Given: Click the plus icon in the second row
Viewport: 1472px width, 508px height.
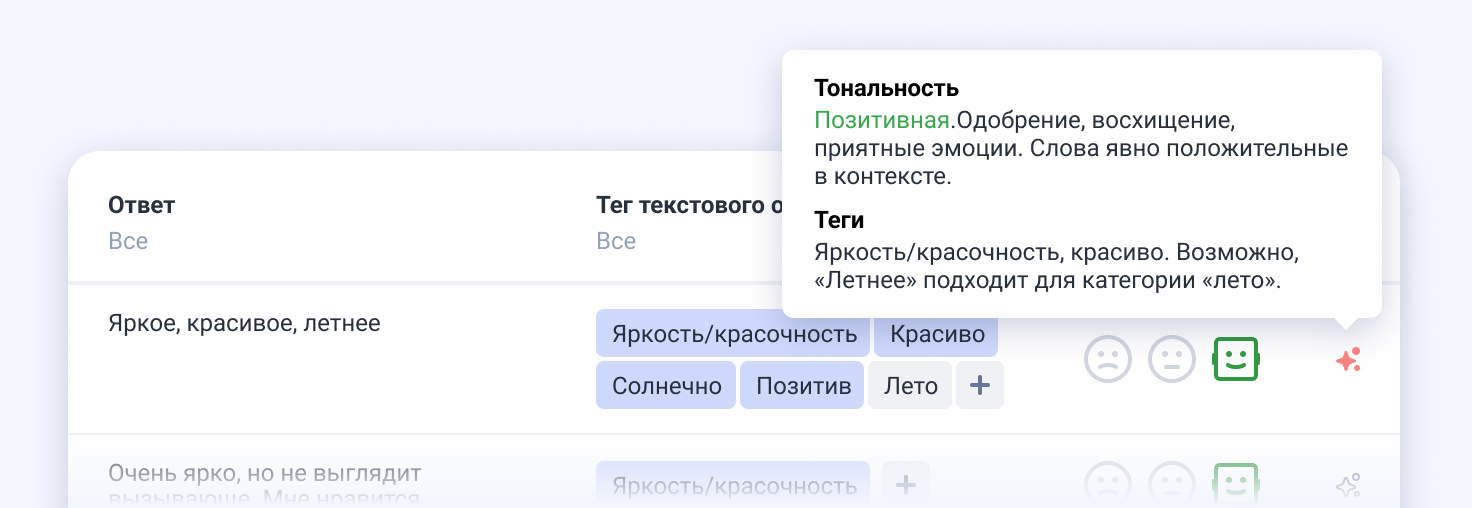Looking at the screenshot, I should [x=906, y=485].
